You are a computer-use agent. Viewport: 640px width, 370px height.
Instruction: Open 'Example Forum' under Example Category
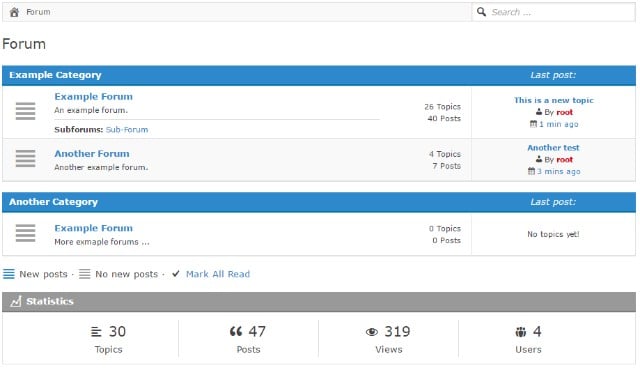93,97
